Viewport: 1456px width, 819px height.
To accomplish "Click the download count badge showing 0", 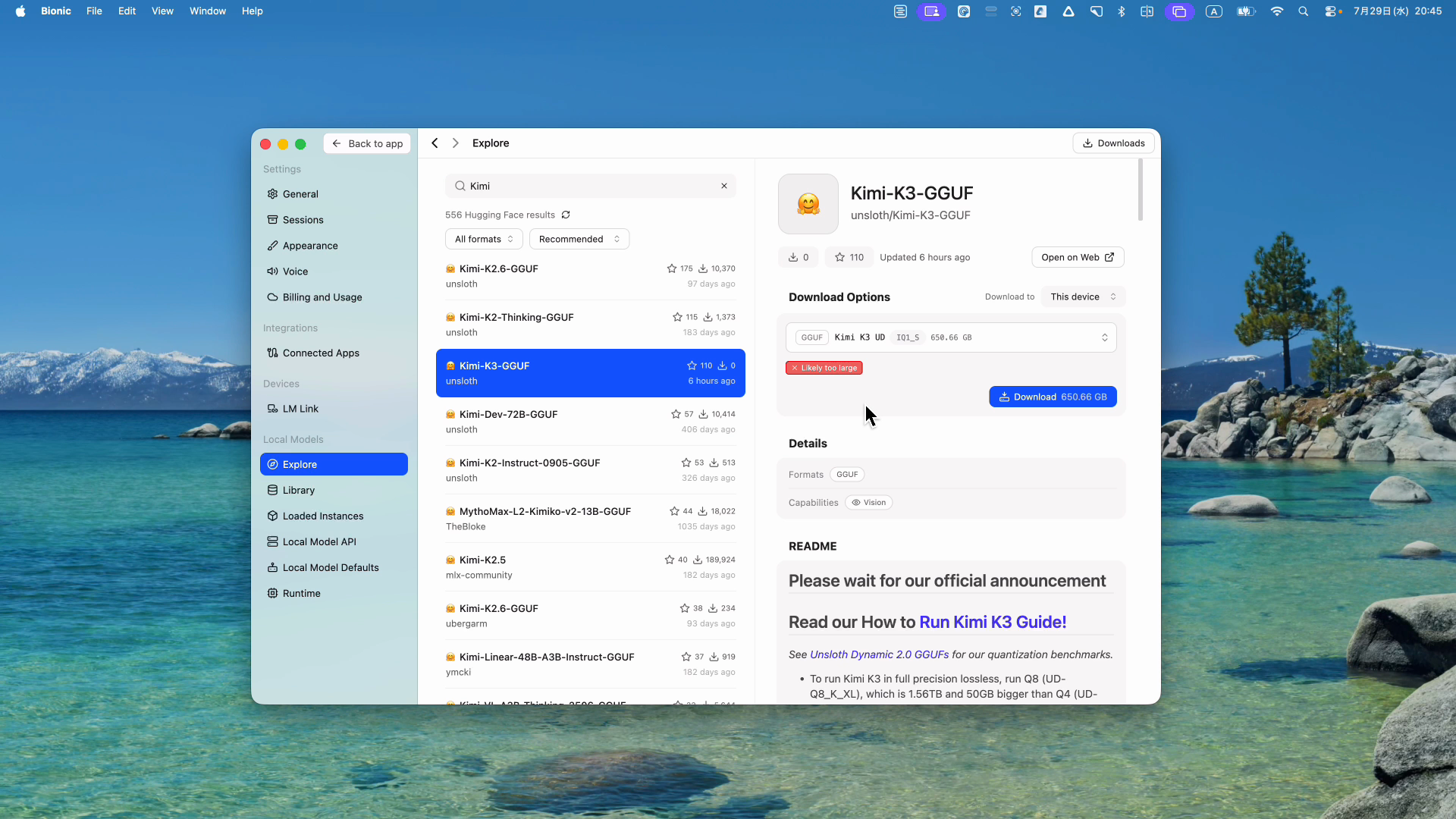I will [799, 257].
